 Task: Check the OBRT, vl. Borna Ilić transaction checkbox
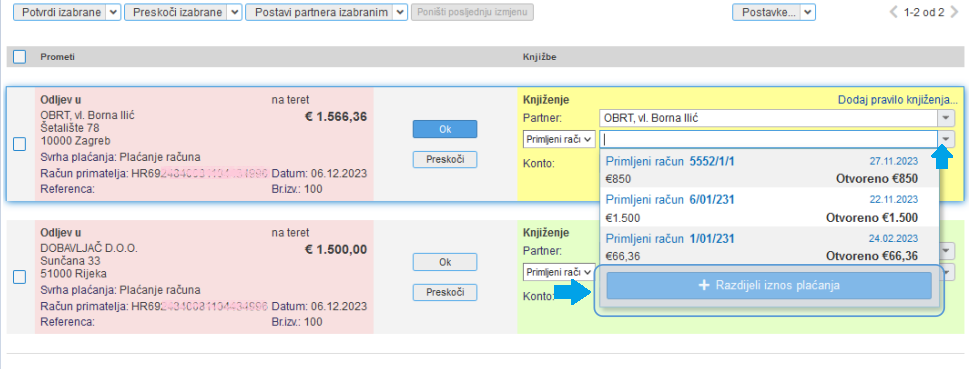[x=19, y=144]
